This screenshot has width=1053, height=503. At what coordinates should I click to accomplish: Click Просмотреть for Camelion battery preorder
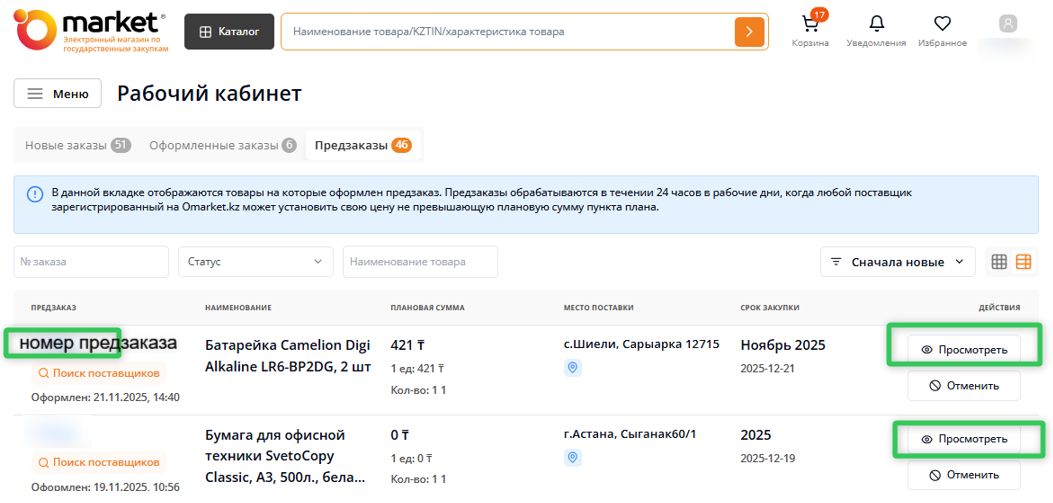[x=964, y=350]
